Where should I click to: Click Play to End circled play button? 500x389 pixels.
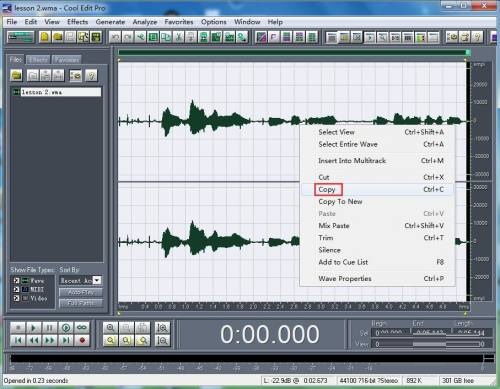click(x=66, y=328)
